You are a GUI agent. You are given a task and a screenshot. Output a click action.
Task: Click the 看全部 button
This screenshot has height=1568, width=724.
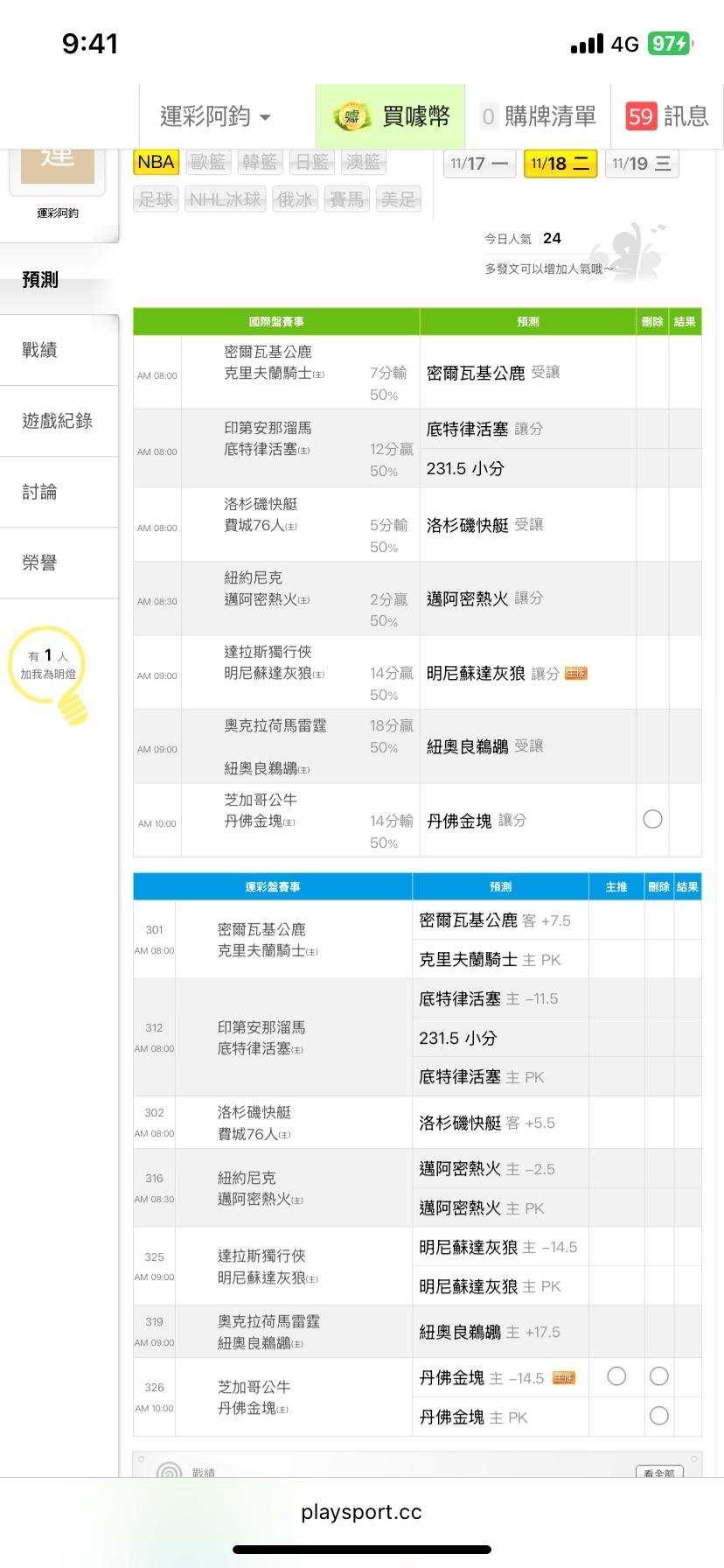click(x=658, y=1473)
